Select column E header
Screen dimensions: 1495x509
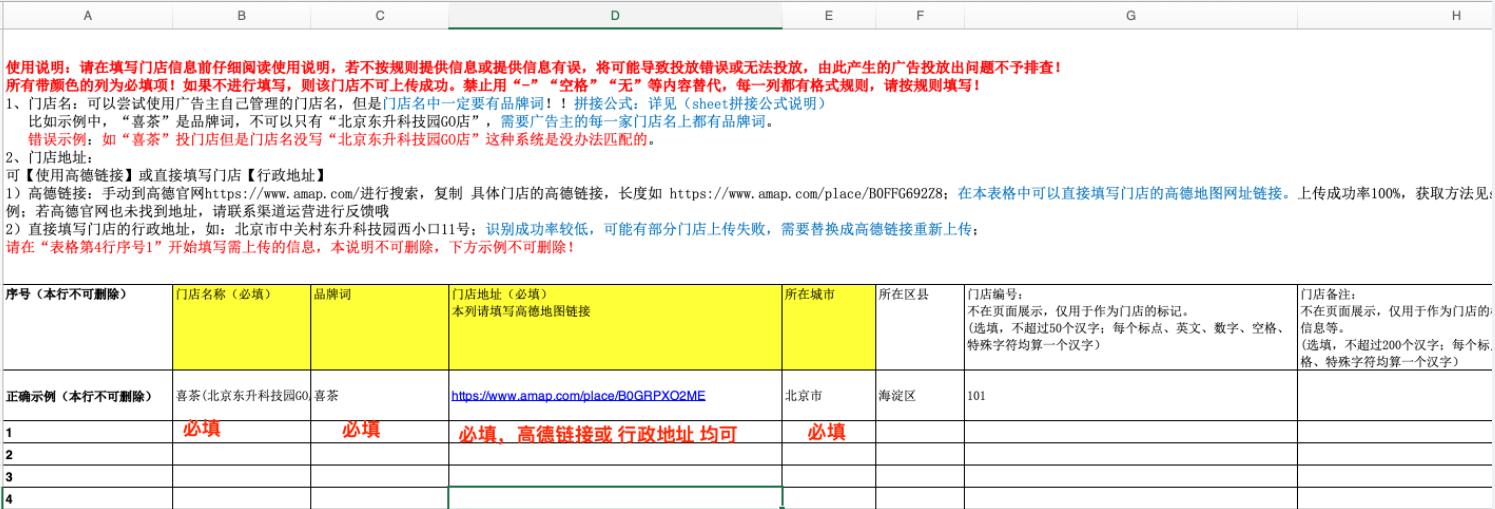[828, 15]
